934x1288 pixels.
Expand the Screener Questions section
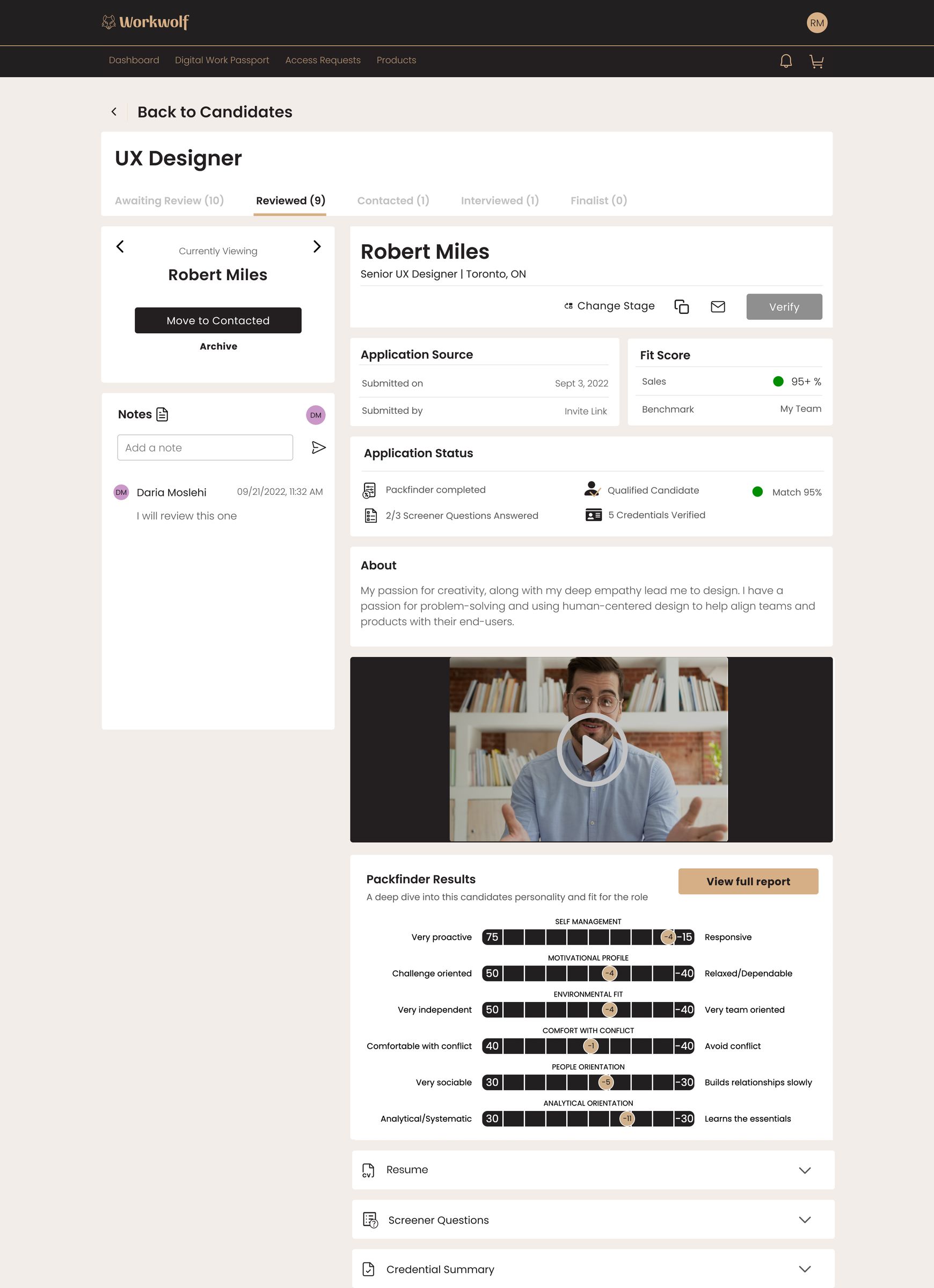coord(804,1220)
